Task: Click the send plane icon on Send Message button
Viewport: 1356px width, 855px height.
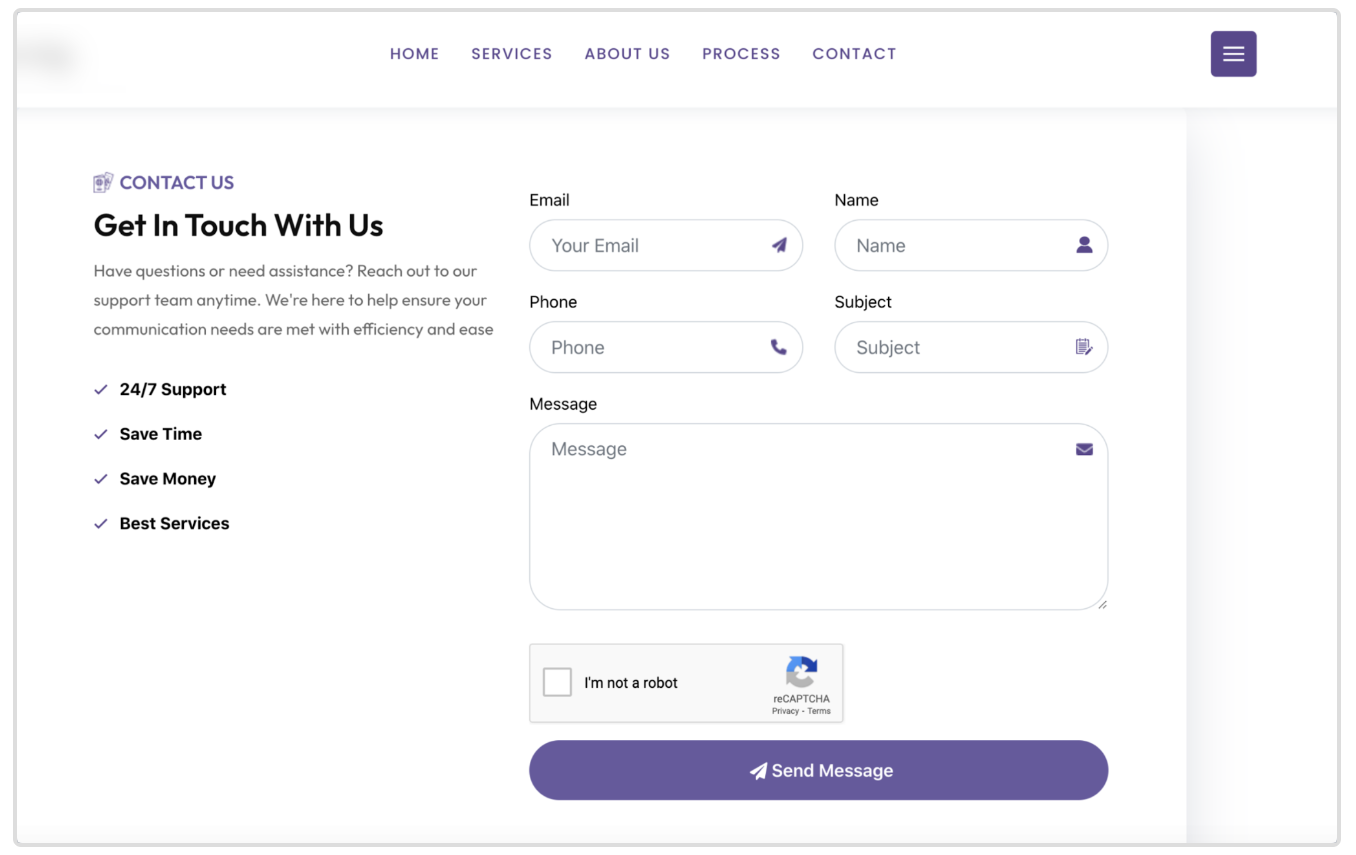Action: click(758, 770)
